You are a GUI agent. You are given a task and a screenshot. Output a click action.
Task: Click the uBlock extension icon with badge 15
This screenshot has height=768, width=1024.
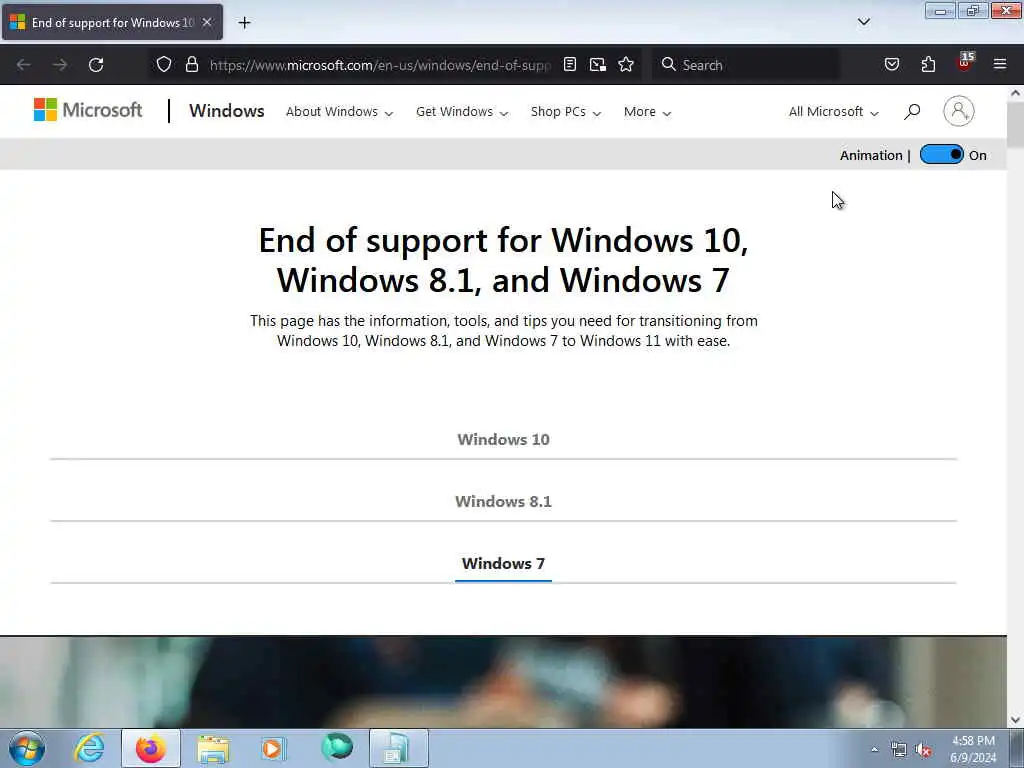click(965, 63)
